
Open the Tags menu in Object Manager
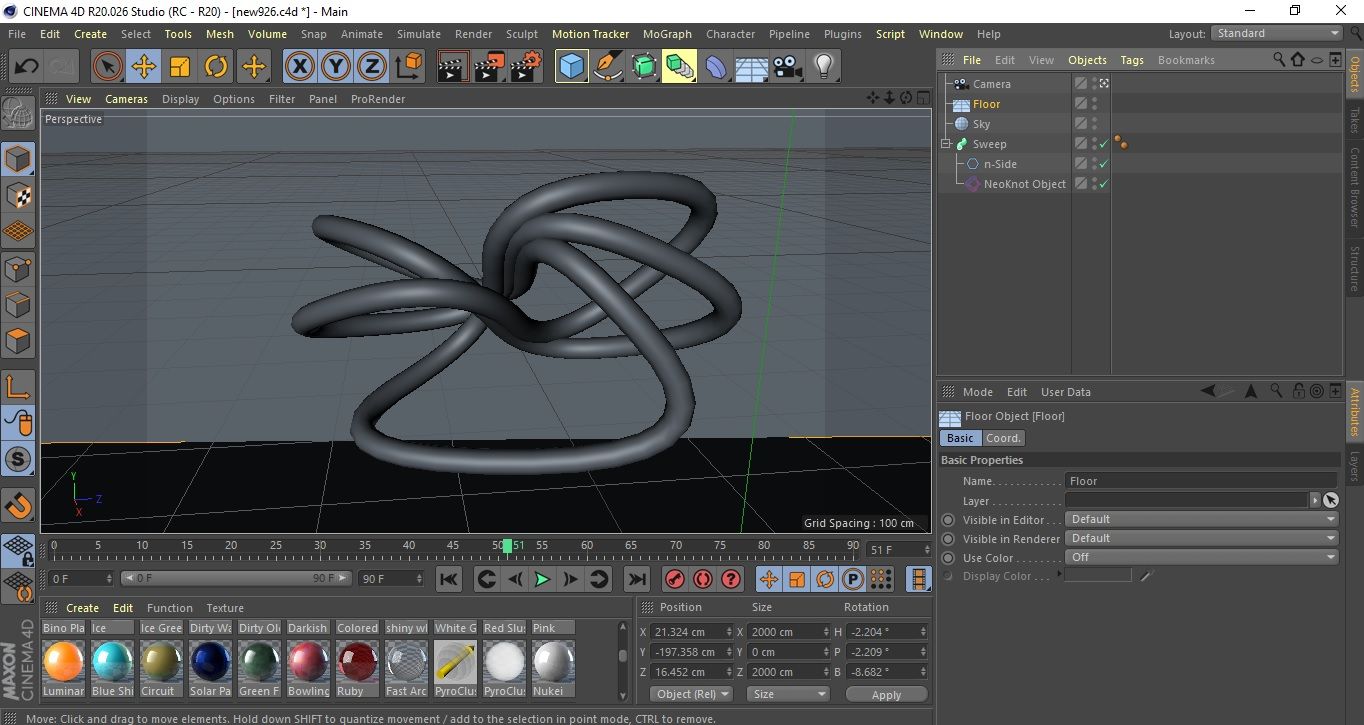point(1132,60)
